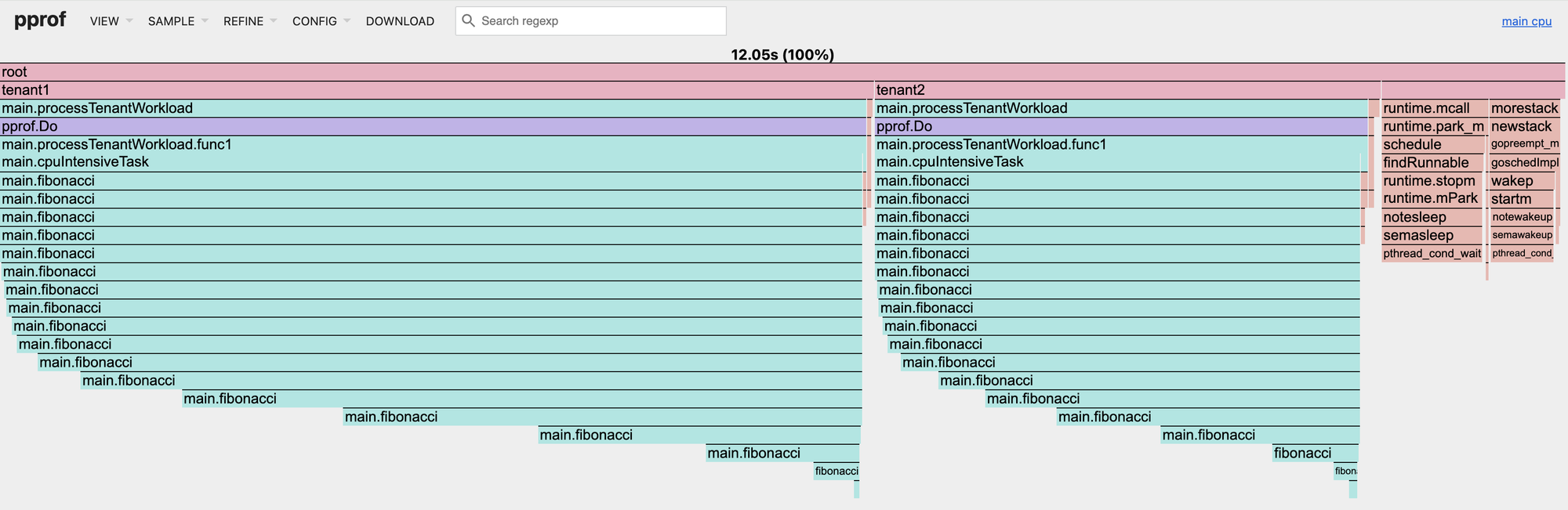Screen dimensions: 1568x510
Task: Click the search magnifier icon
Action: pos(468,20)
